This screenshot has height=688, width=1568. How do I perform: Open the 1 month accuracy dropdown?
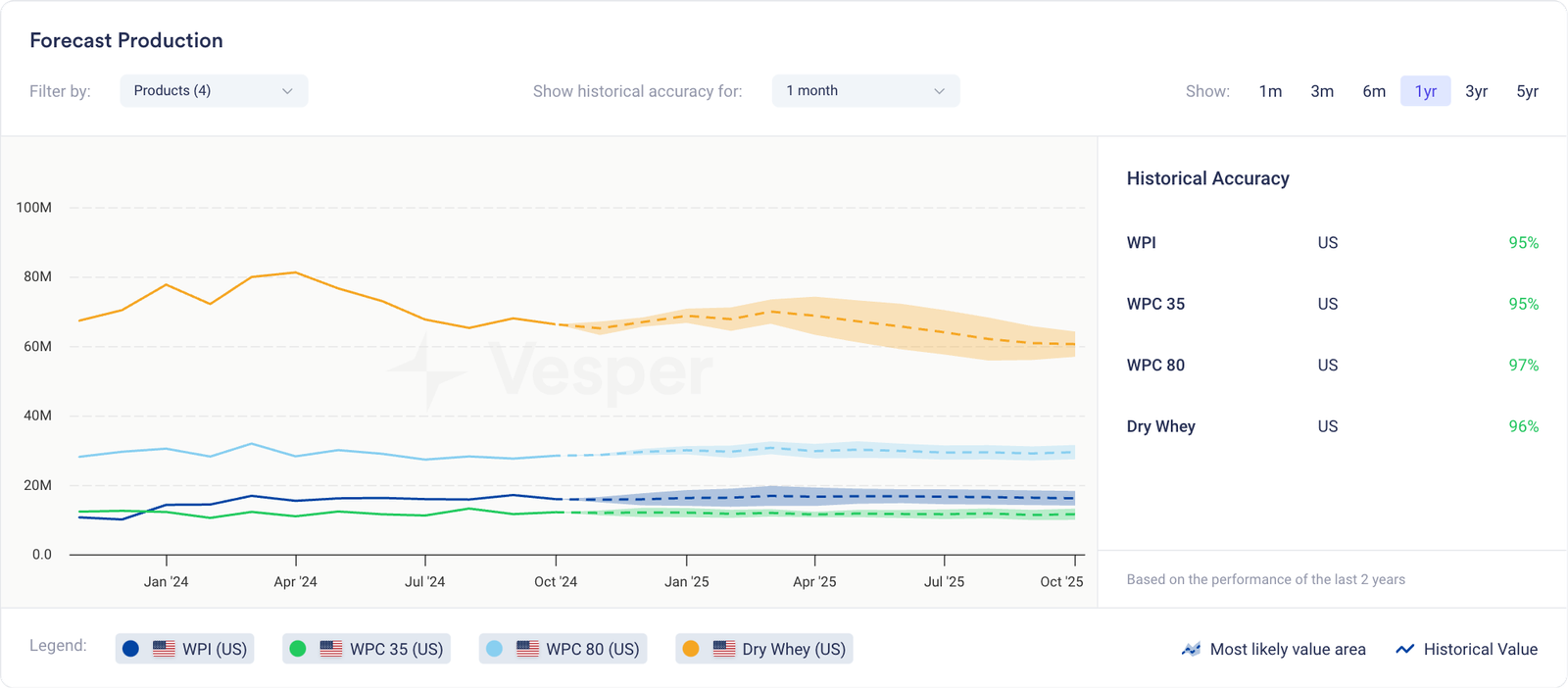click(x=865, y=91)
